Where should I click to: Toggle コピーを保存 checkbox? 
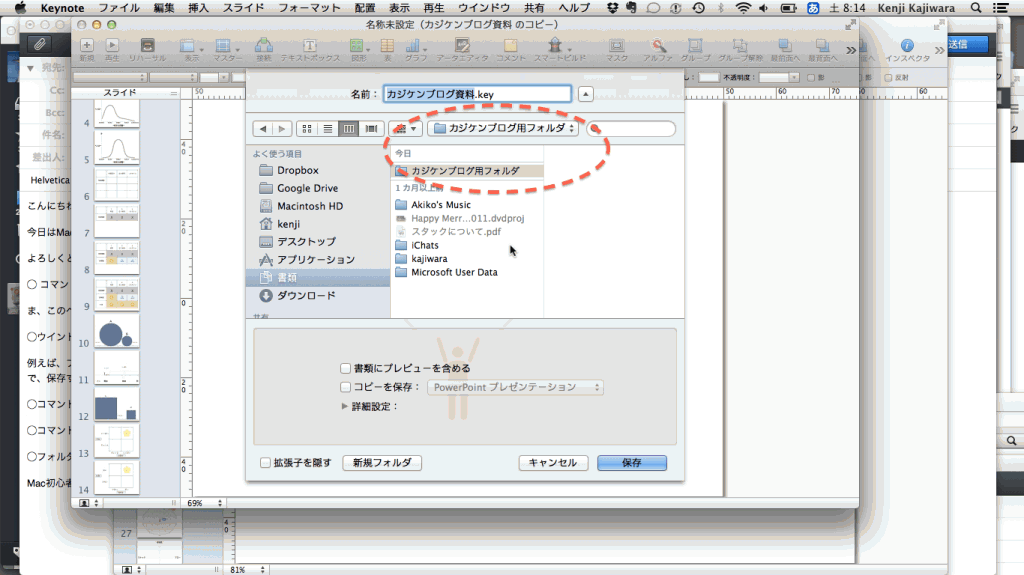click(345, 387)
